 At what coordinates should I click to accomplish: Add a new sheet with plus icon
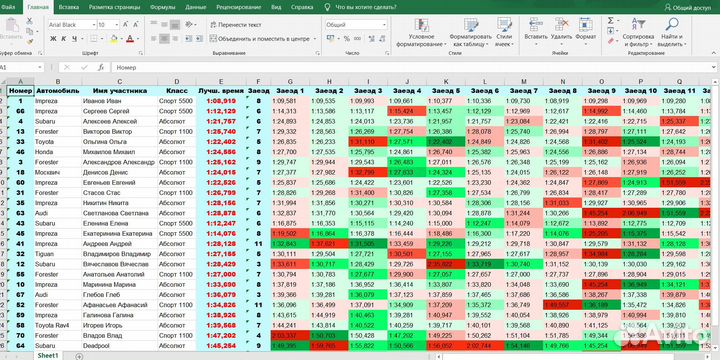coord(79,356)
